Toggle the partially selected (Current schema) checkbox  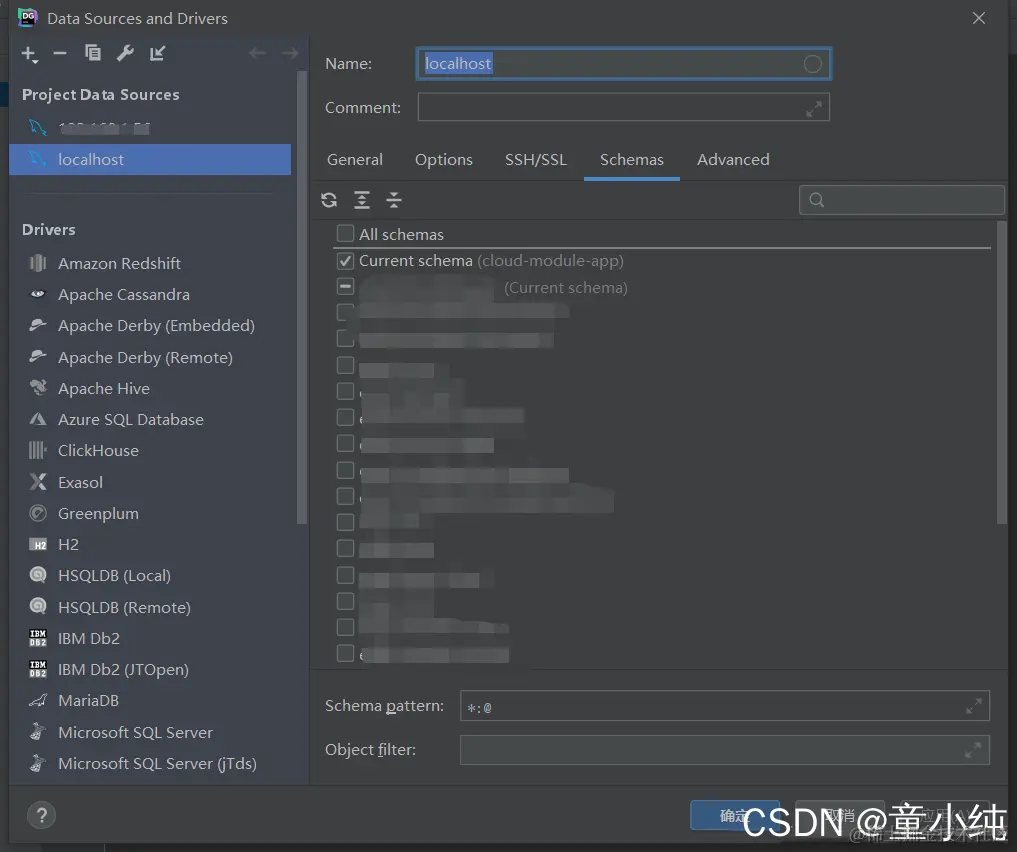coord(345,286)
